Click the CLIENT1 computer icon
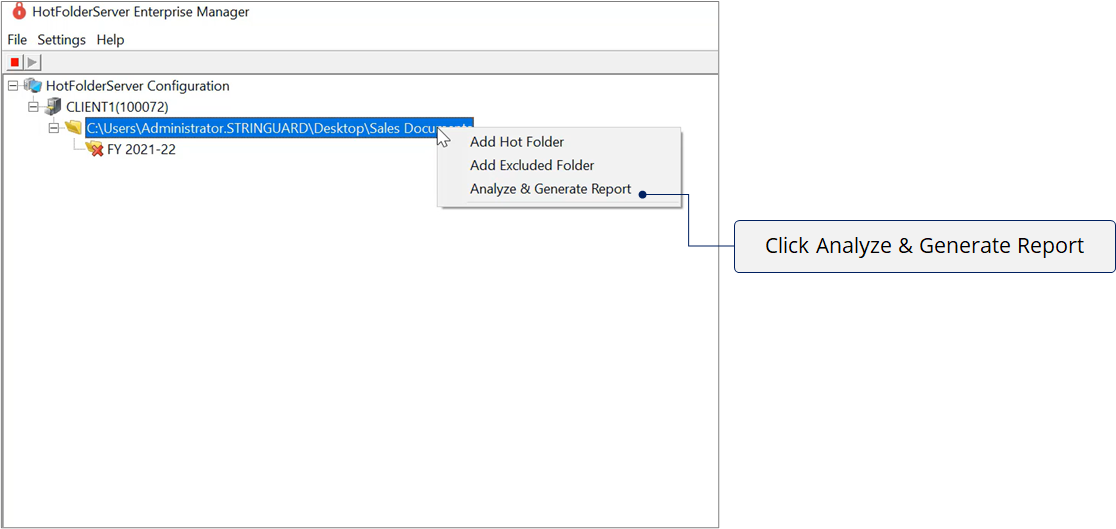This screenshot has height=529, width=1116. 53,107
